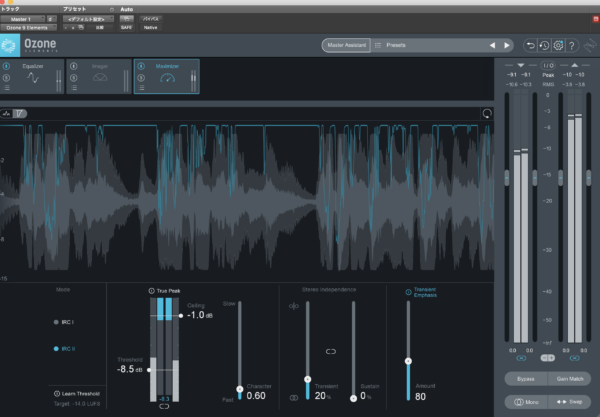Open the undo history
600x417 pixels.
click(x=545, y=46)
